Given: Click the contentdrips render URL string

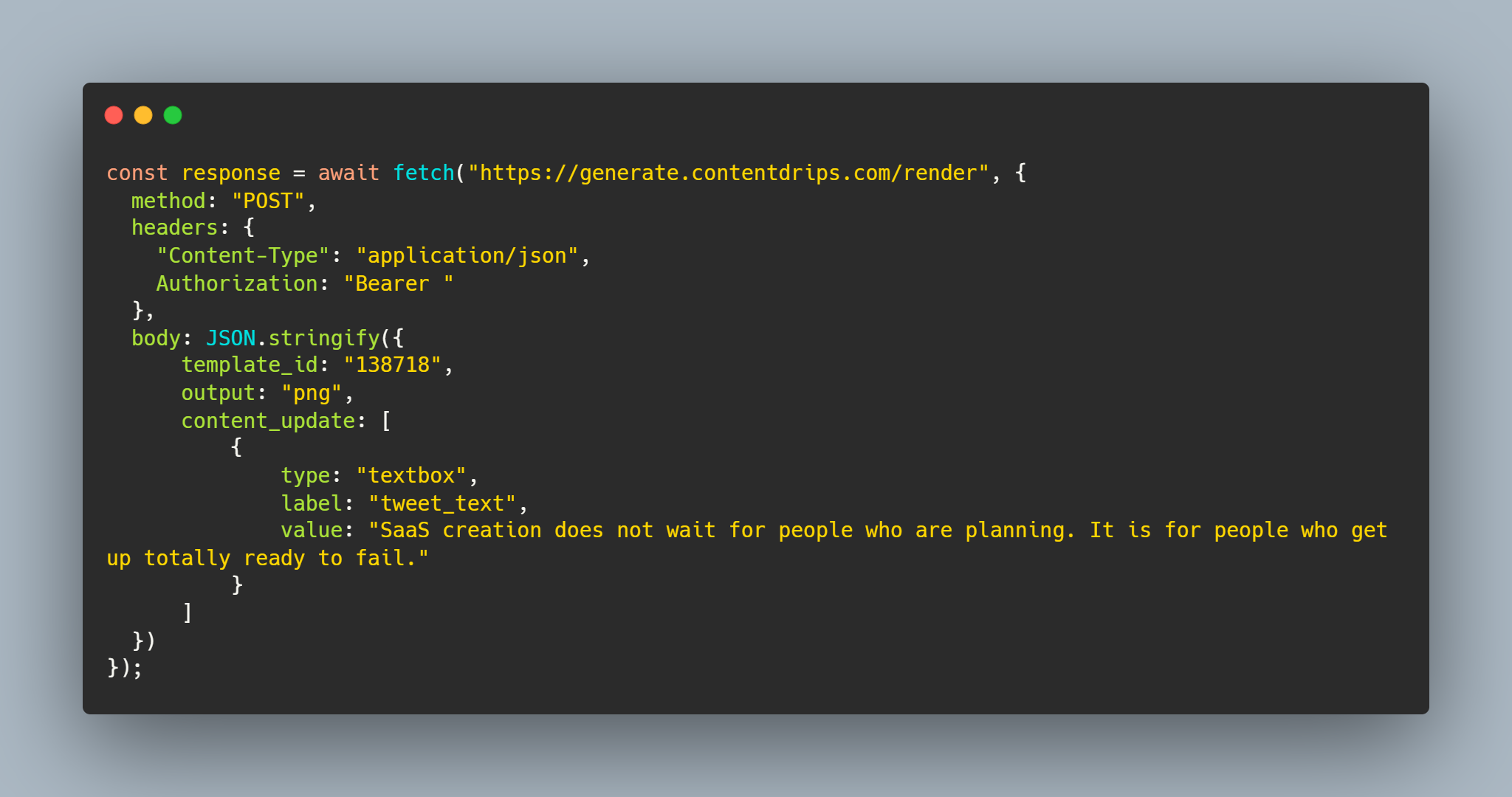Looking at the screenshot, I should [x=728, y=173].
